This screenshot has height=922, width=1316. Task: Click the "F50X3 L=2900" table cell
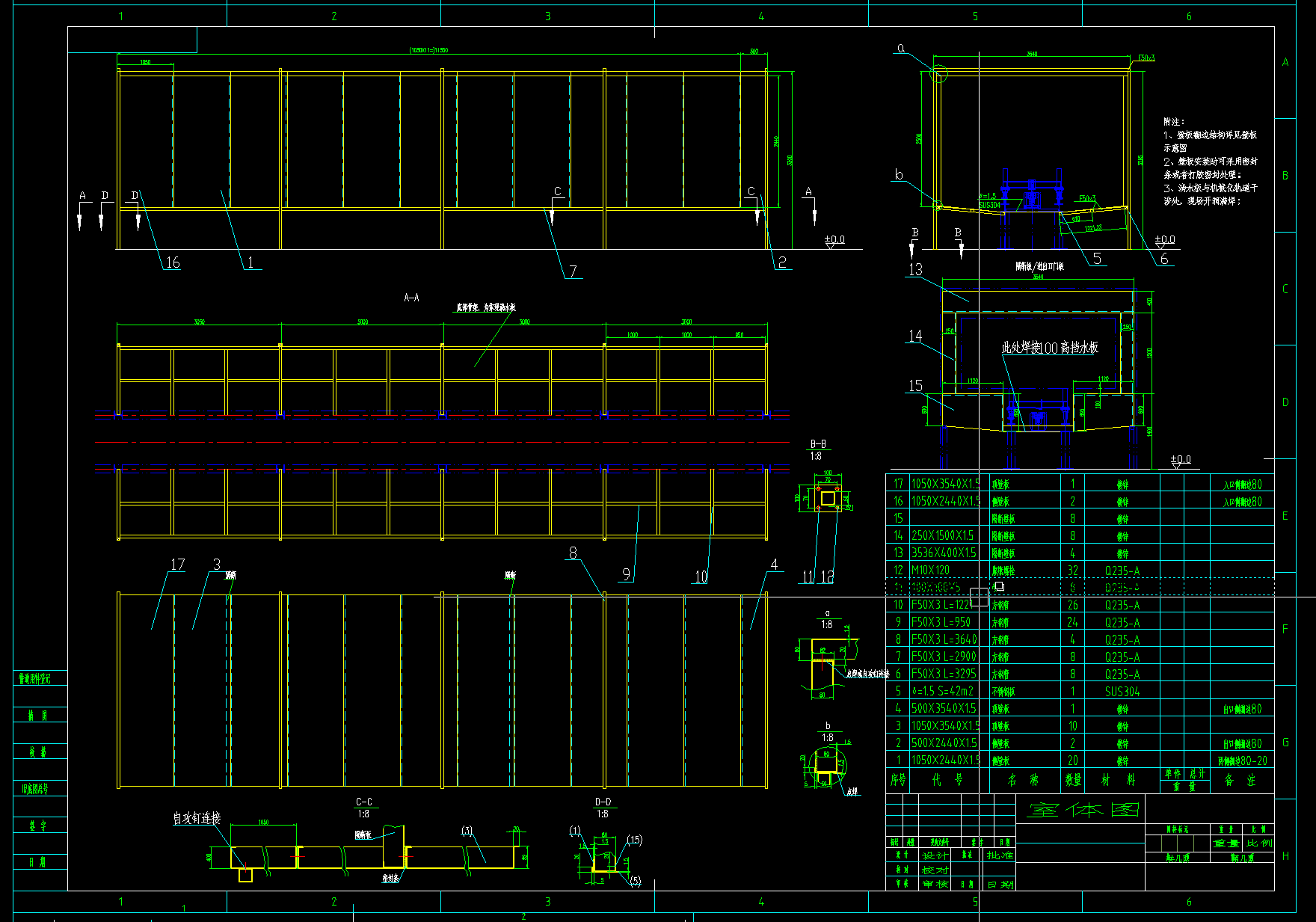point(944,657)
